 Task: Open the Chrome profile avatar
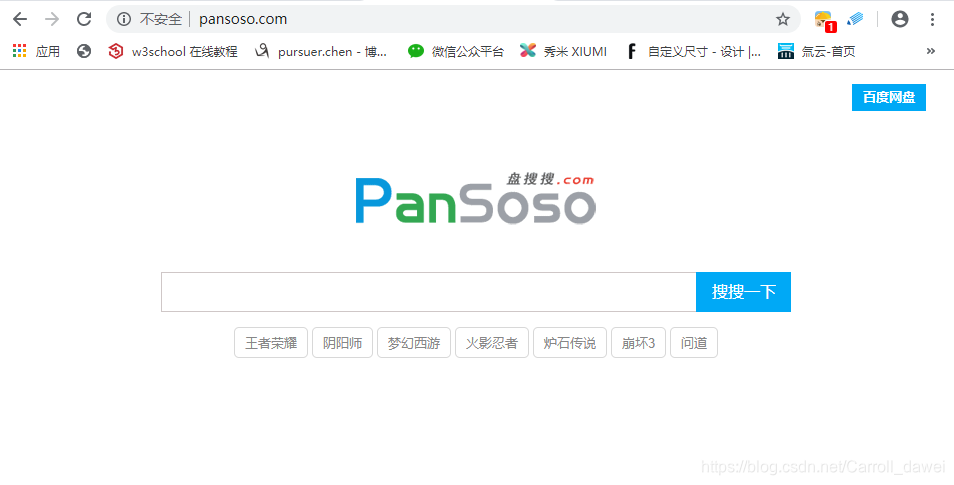(x=900, y=19)
